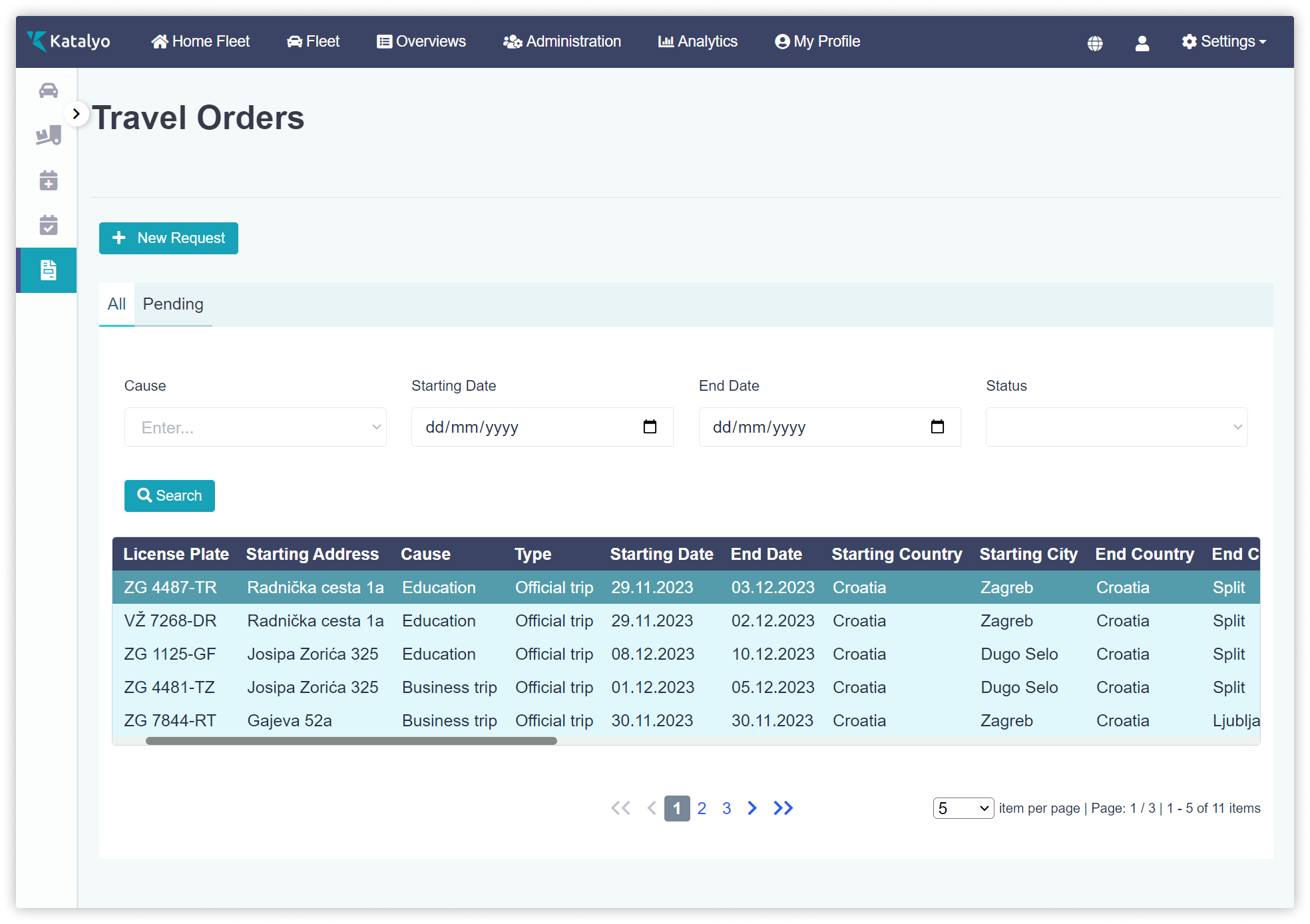Screen dimensions: 1310x924
Task: Open the Cause dropdown
Action: pyautogui.click(x=255, y=427)
